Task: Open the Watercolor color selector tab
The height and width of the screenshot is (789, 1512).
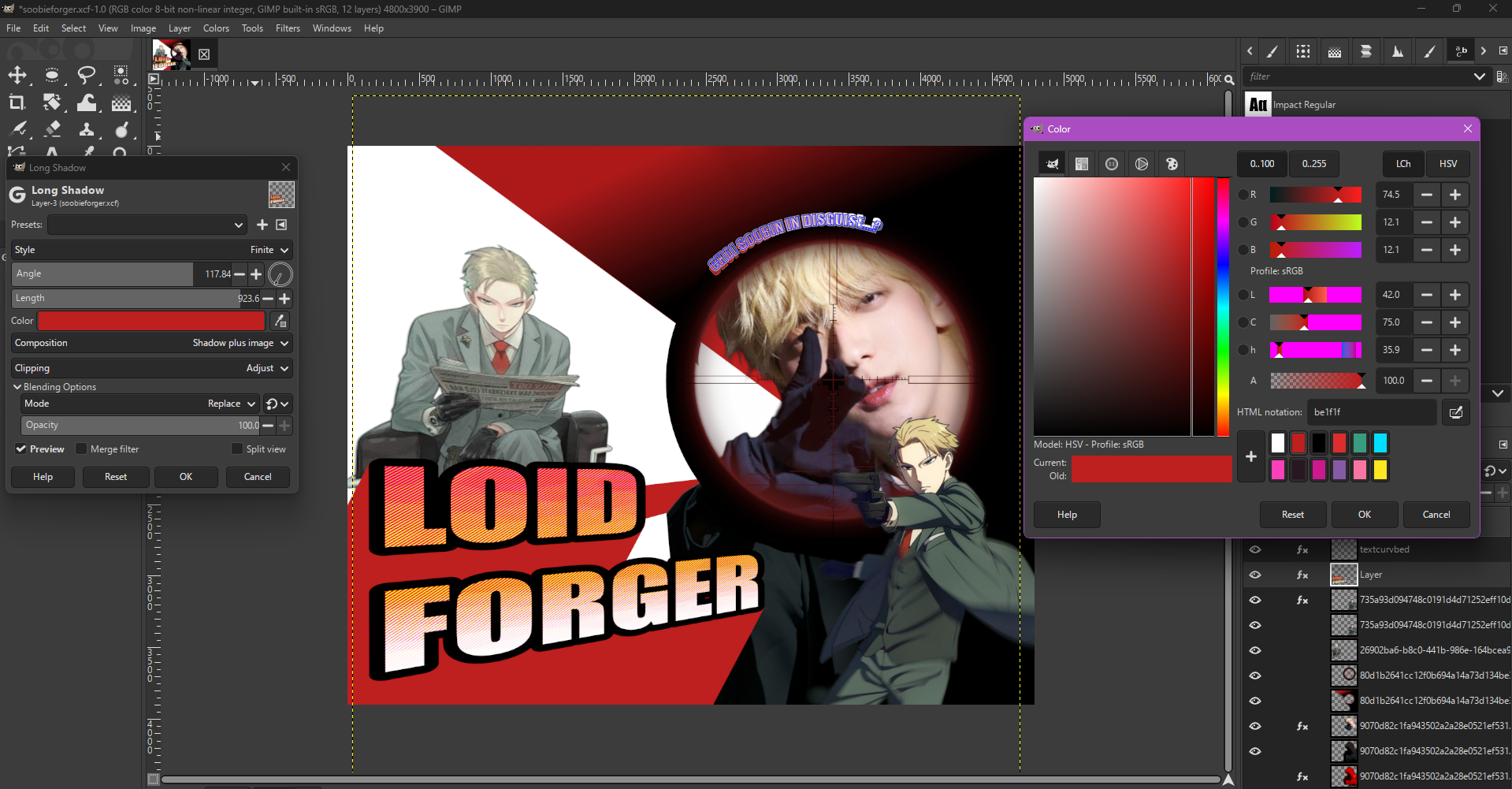Action: [1112, 164]
